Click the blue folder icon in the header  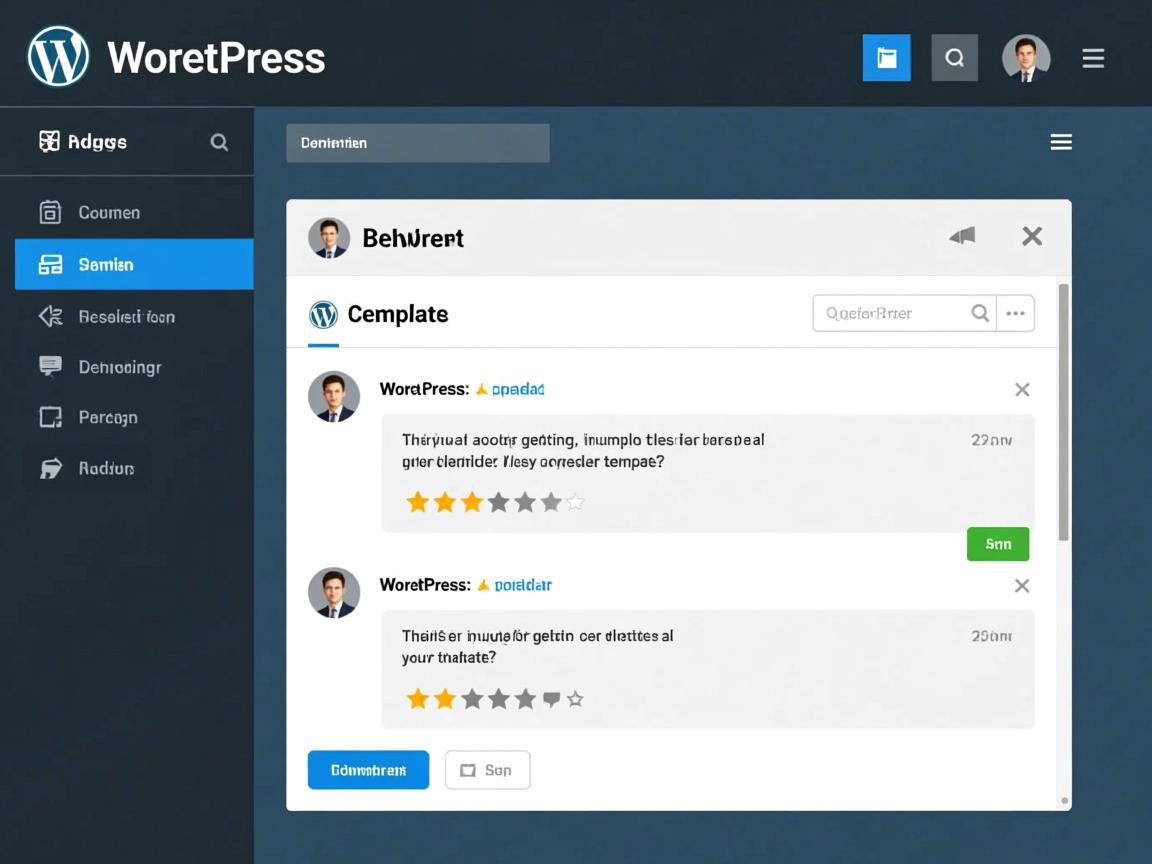click(x=886, y=57)
